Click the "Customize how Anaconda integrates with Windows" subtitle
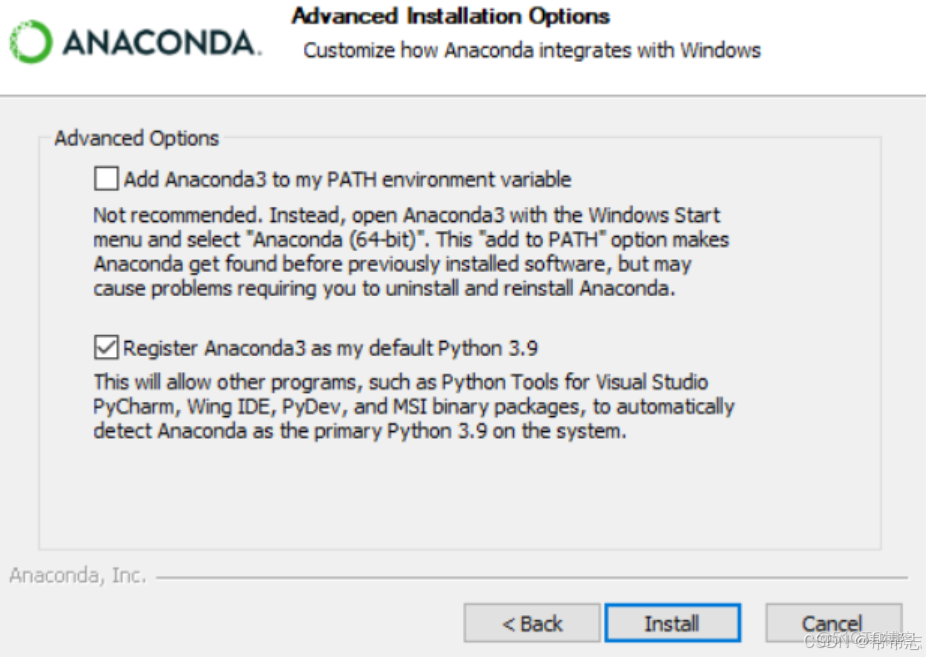Image resolution: width=926 pixels, height=657 pixels. click(x=532, y=50)
